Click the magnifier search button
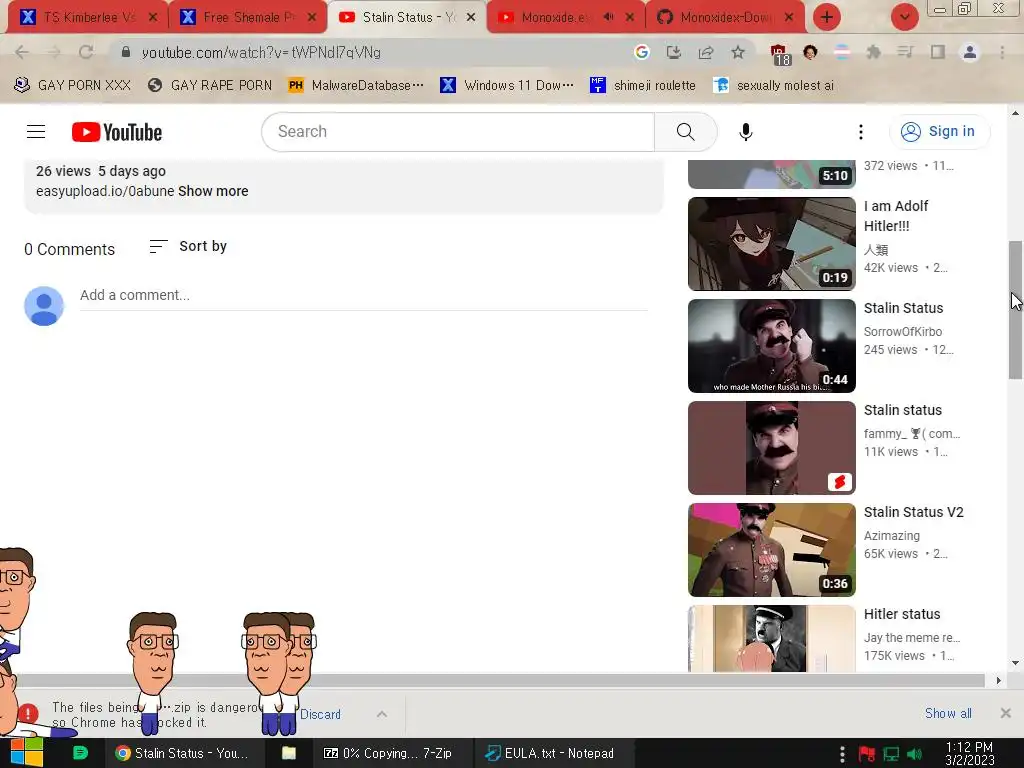Image resolution: width=1024 pixels, height=768 pixels. pos(686,132)
